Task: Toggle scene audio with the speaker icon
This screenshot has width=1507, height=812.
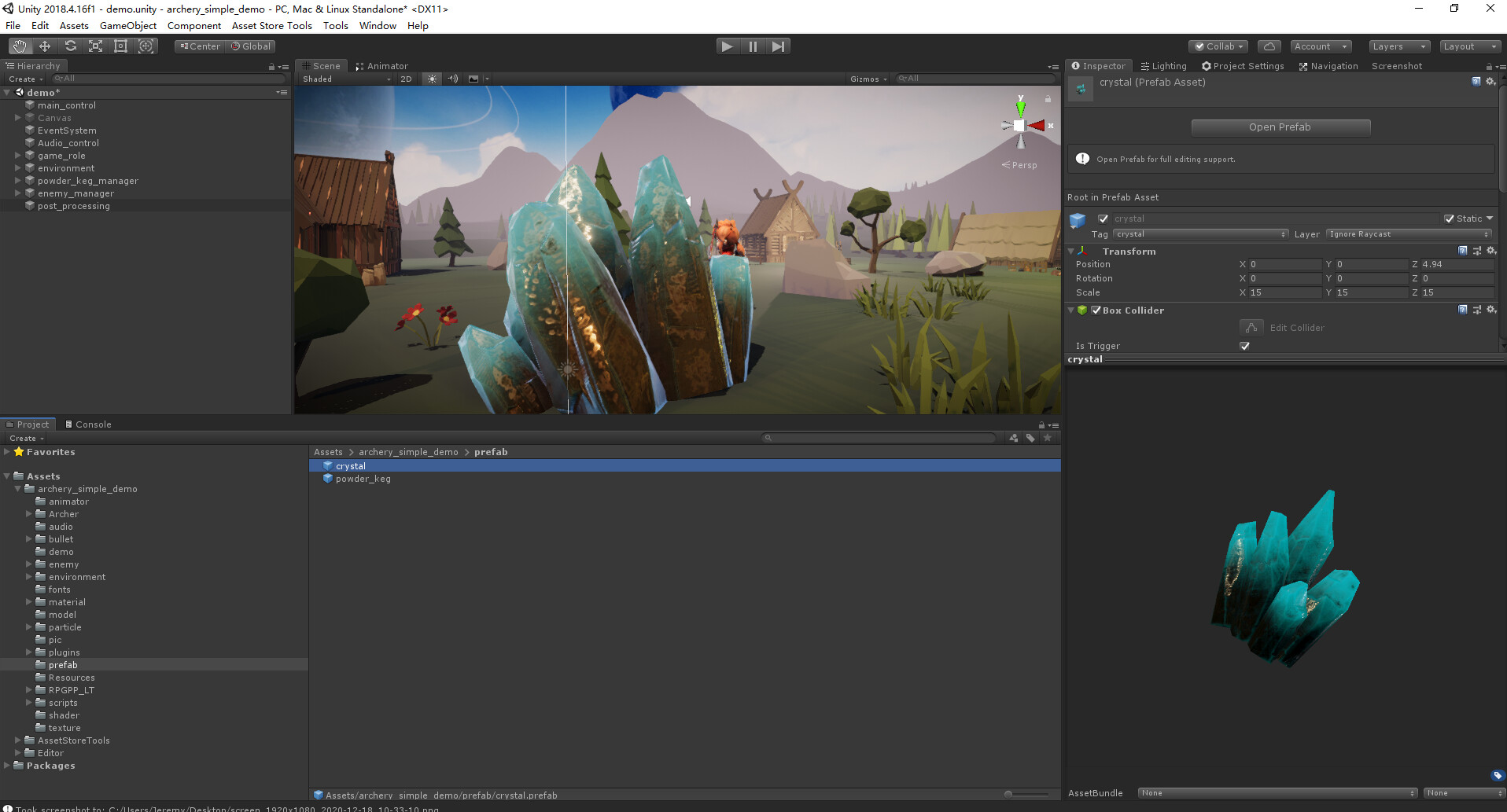Action: click(453, 79)
